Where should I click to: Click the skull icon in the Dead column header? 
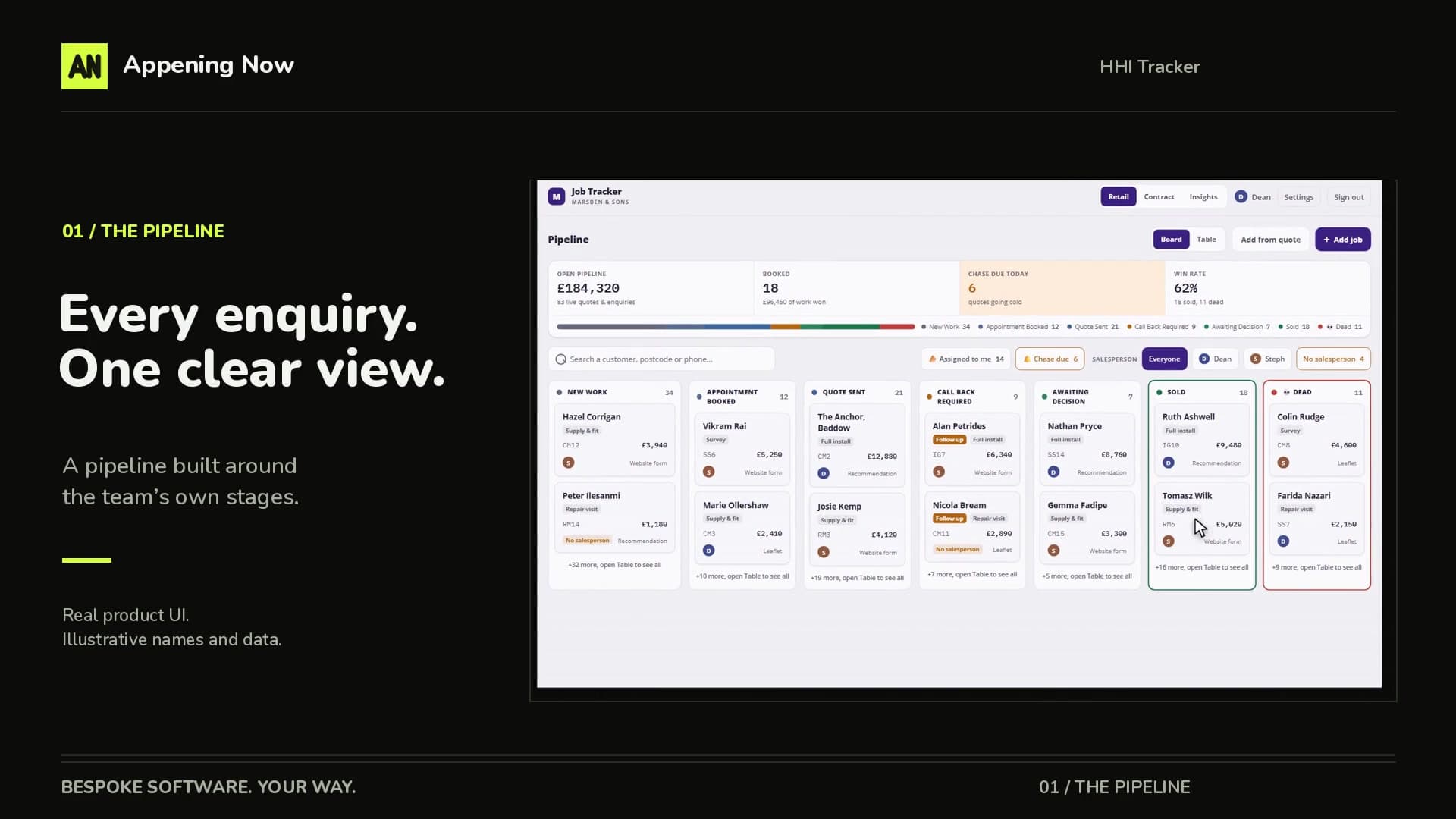1287,393
